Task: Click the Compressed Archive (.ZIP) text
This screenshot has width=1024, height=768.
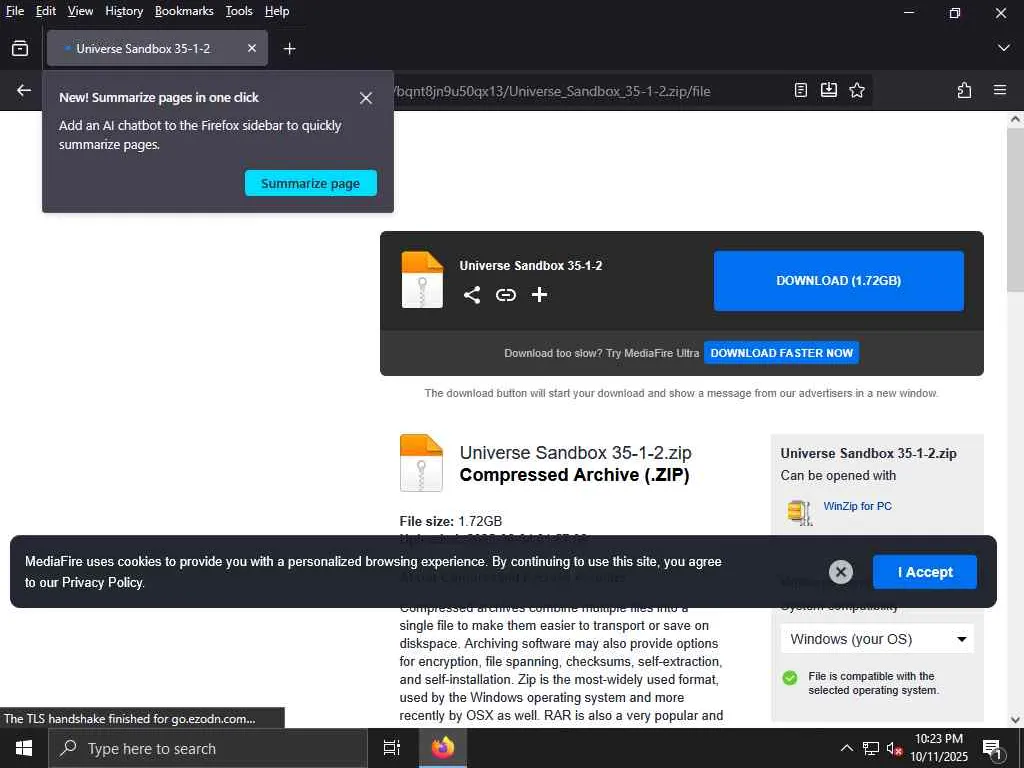Action: click(x=575, y=475)
